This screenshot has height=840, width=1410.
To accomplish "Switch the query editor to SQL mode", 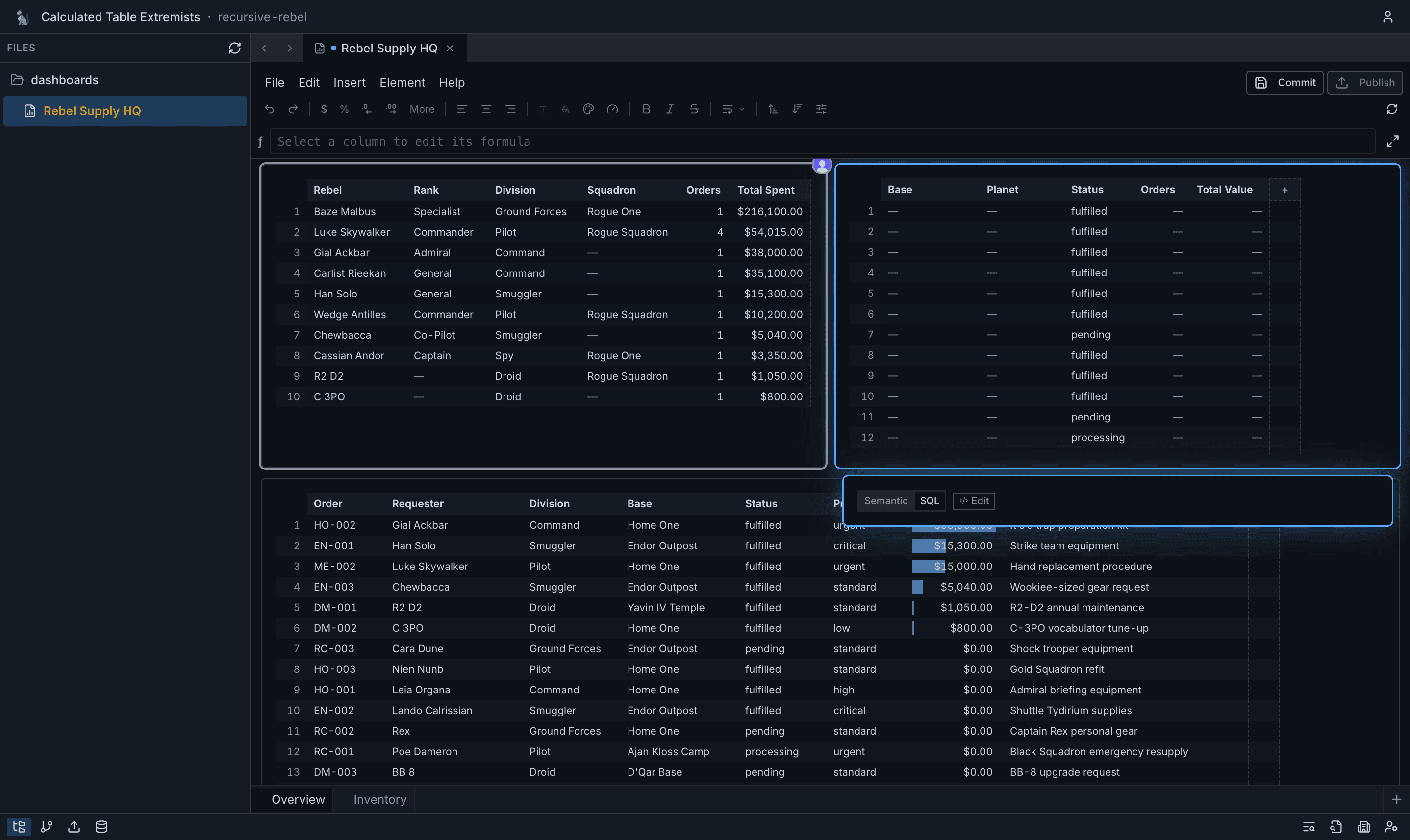I will coord(929,501).
